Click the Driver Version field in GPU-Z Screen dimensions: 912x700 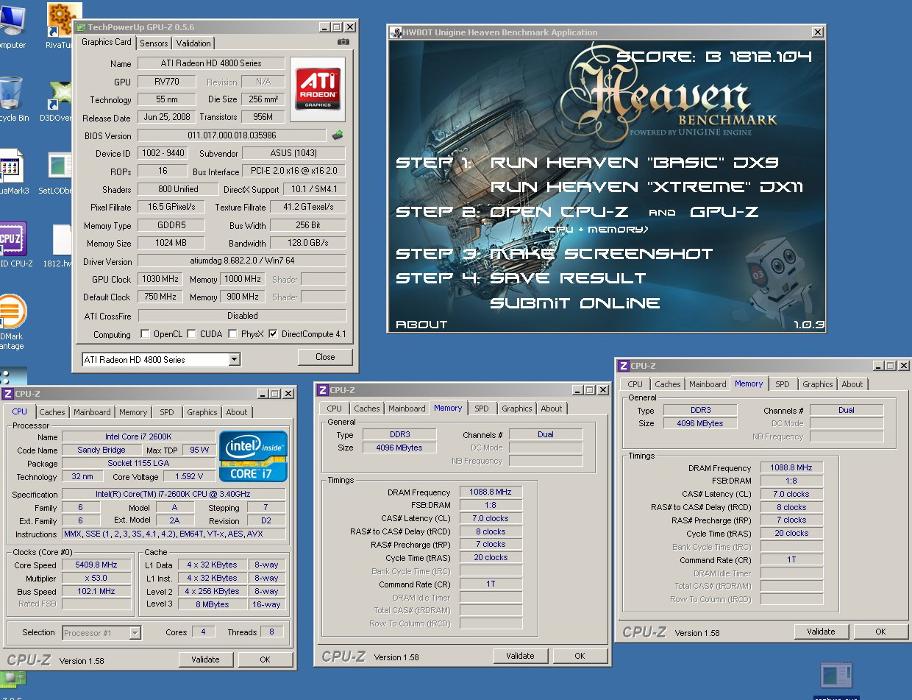click(241, 261)
